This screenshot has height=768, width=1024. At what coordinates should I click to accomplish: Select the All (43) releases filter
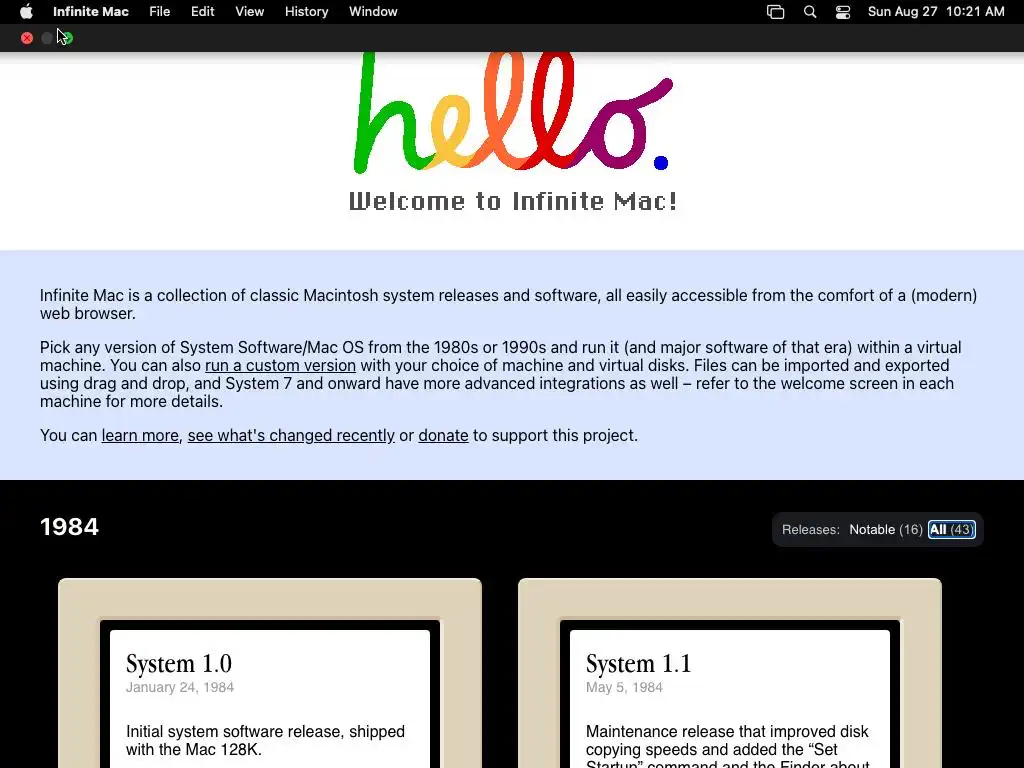(952, 530)
